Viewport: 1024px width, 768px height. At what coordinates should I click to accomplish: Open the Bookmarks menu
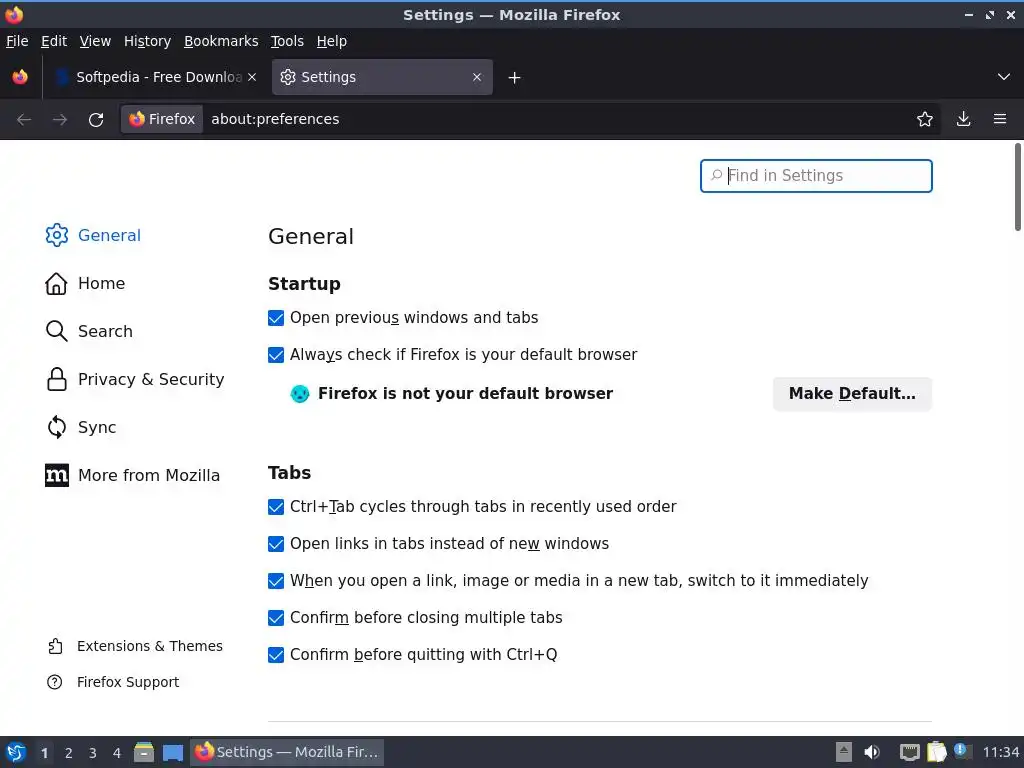(221, 41)
